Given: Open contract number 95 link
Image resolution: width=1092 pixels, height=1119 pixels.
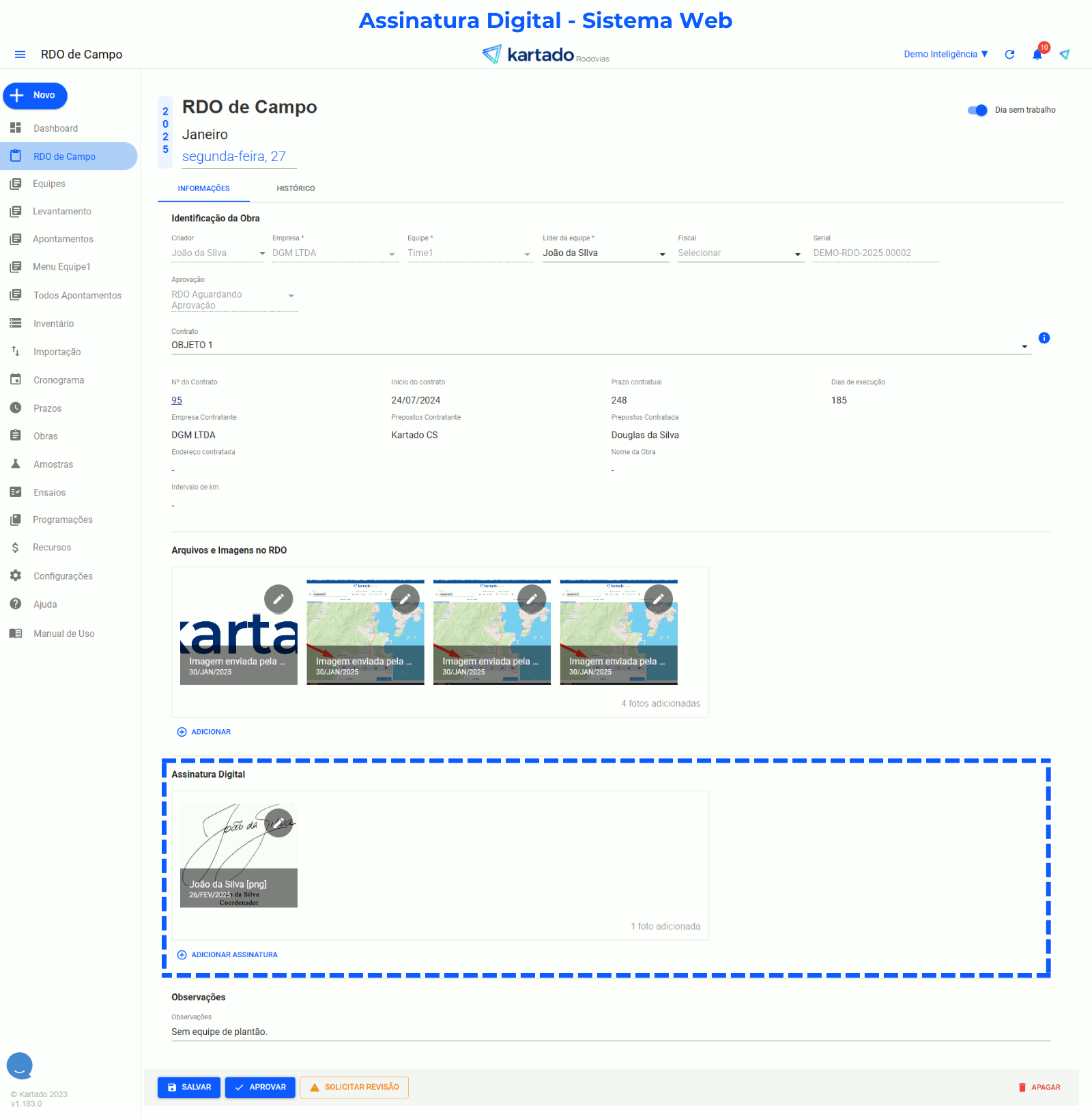Looking at the screenshot, I should pyautogui.click(x=177, y=400).
